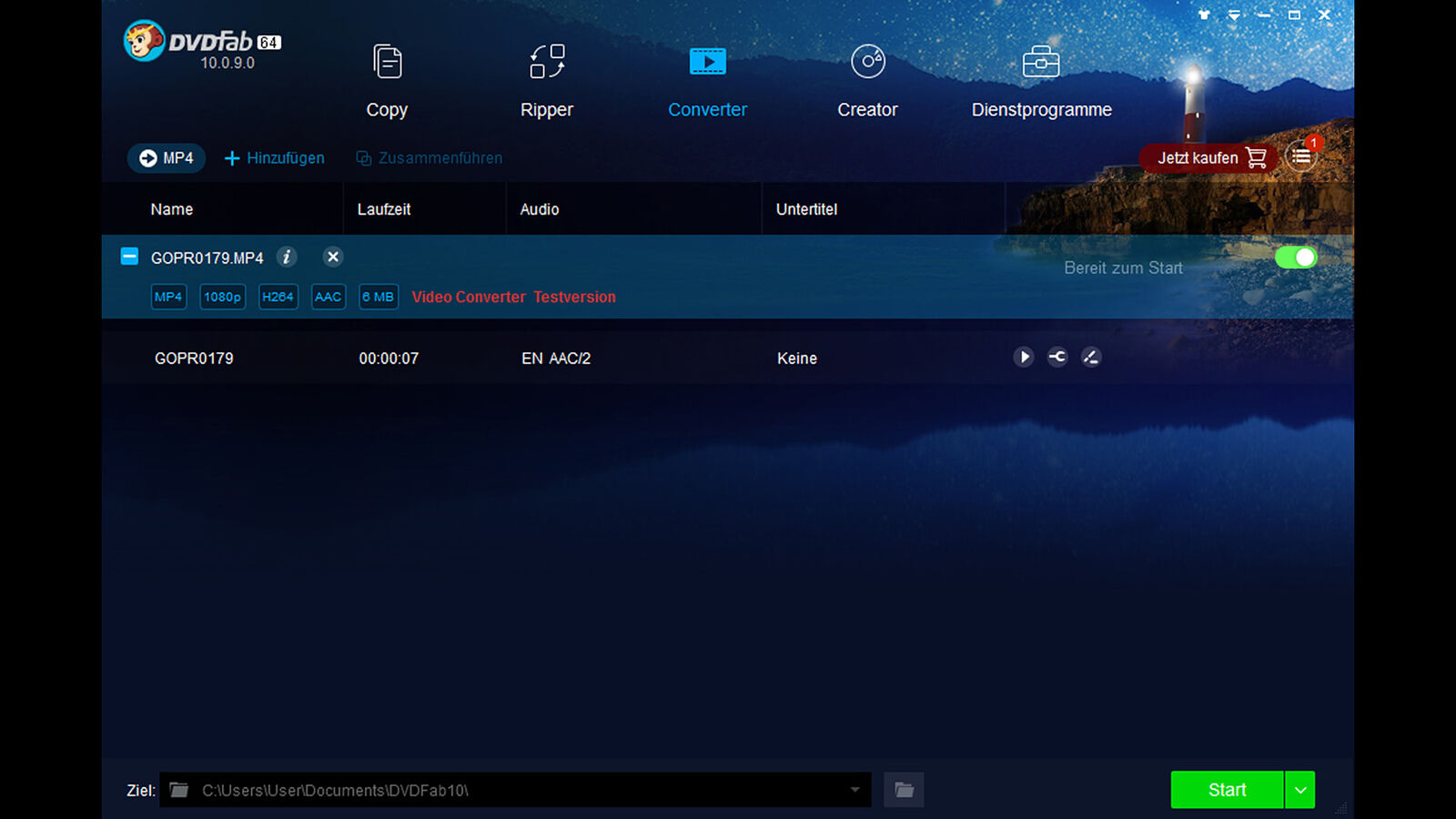Open the Dienstprogramme tools
Viewport: 1456px width, 819px height.
[x=1040, y=82]
